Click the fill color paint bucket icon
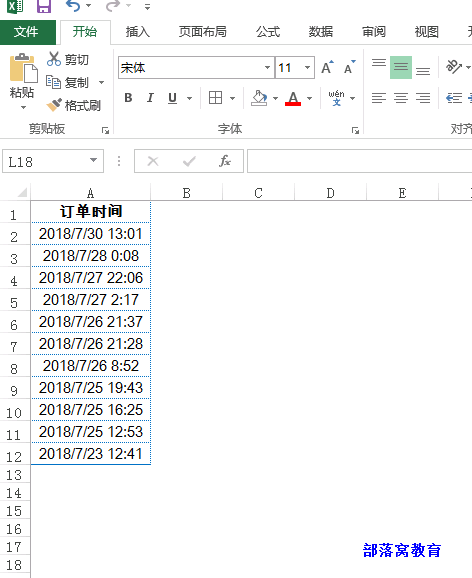 tap(259, 98)
